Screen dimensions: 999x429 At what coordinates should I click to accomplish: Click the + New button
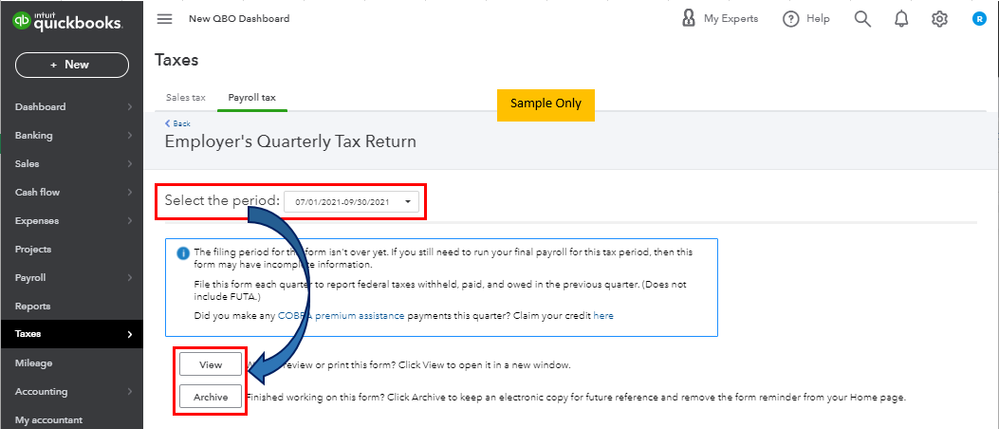coord(70,64)
